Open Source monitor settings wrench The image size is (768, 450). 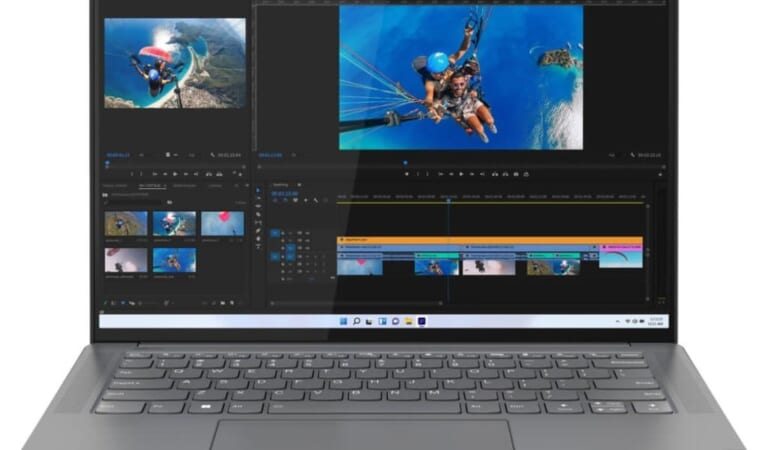coord(213,155)
